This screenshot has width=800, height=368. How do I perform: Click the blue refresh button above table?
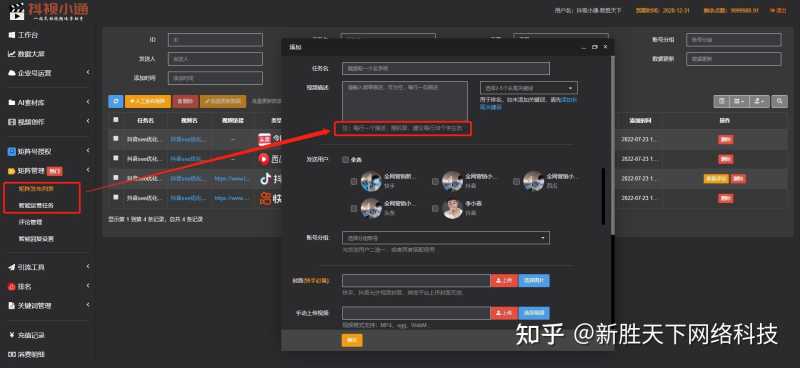(x=115, y=101)
